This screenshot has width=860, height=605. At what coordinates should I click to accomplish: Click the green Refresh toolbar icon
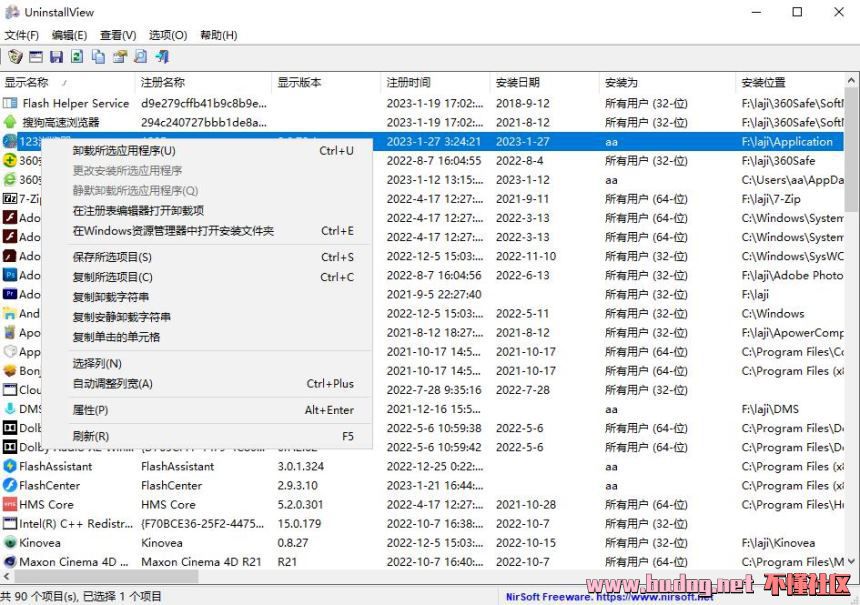[x=77, y=56]
